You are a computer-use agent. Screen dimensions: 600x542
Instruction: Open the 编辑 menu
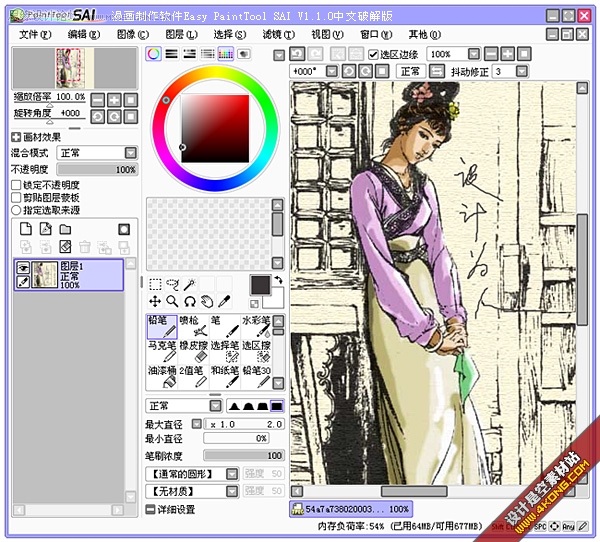pos(84,35)
